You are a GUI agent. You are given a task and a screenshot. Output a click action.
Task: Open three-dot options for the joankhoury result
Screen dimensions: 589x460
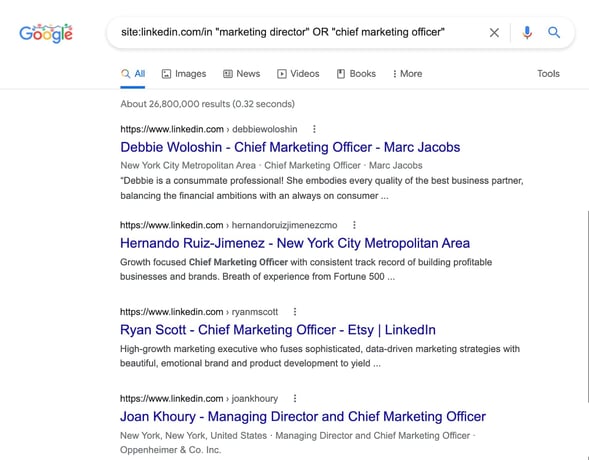tap(295, 398)
